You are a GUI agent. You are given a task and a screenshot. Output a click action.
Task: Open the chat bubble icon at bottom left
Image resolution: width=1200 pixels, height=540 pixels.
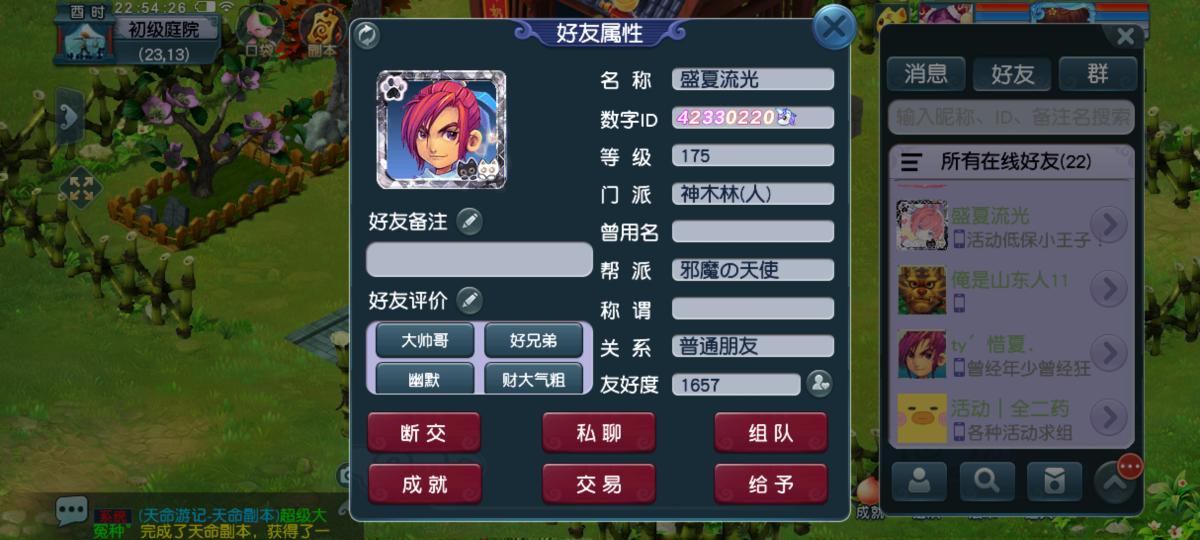click(x=71, y=511)
